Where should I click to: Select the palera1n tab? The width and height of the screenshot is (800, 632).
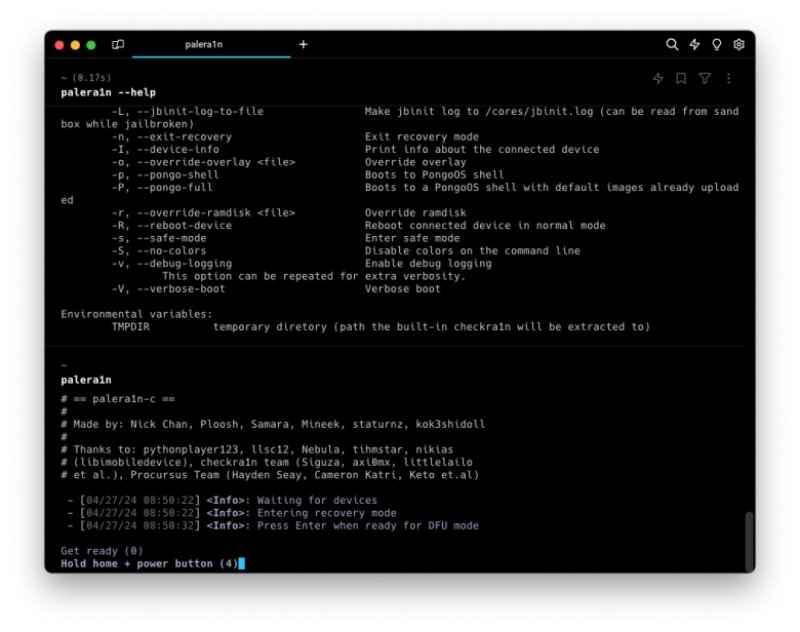click(x=211, y=44)
